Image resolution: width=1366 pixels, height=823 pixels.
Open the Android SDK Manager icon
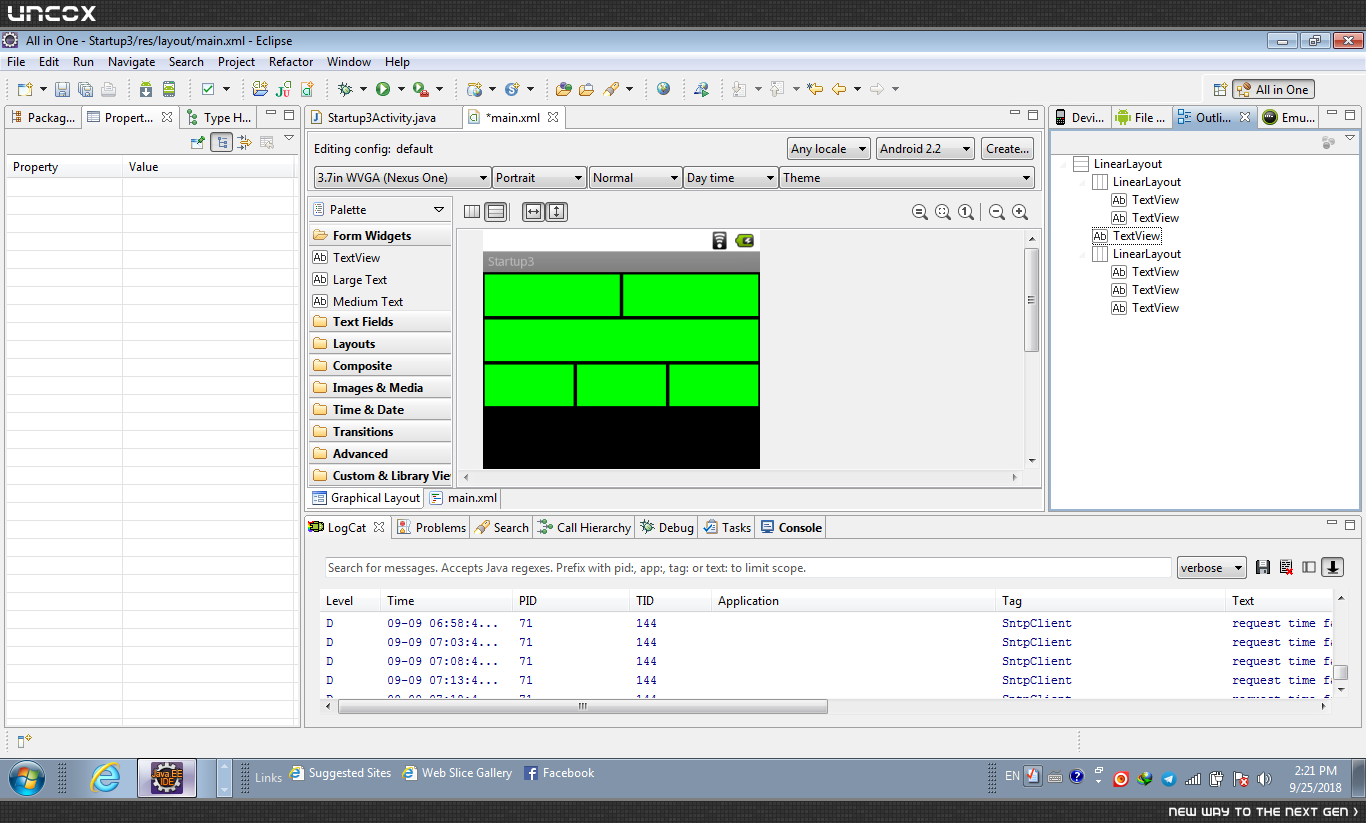146,89
